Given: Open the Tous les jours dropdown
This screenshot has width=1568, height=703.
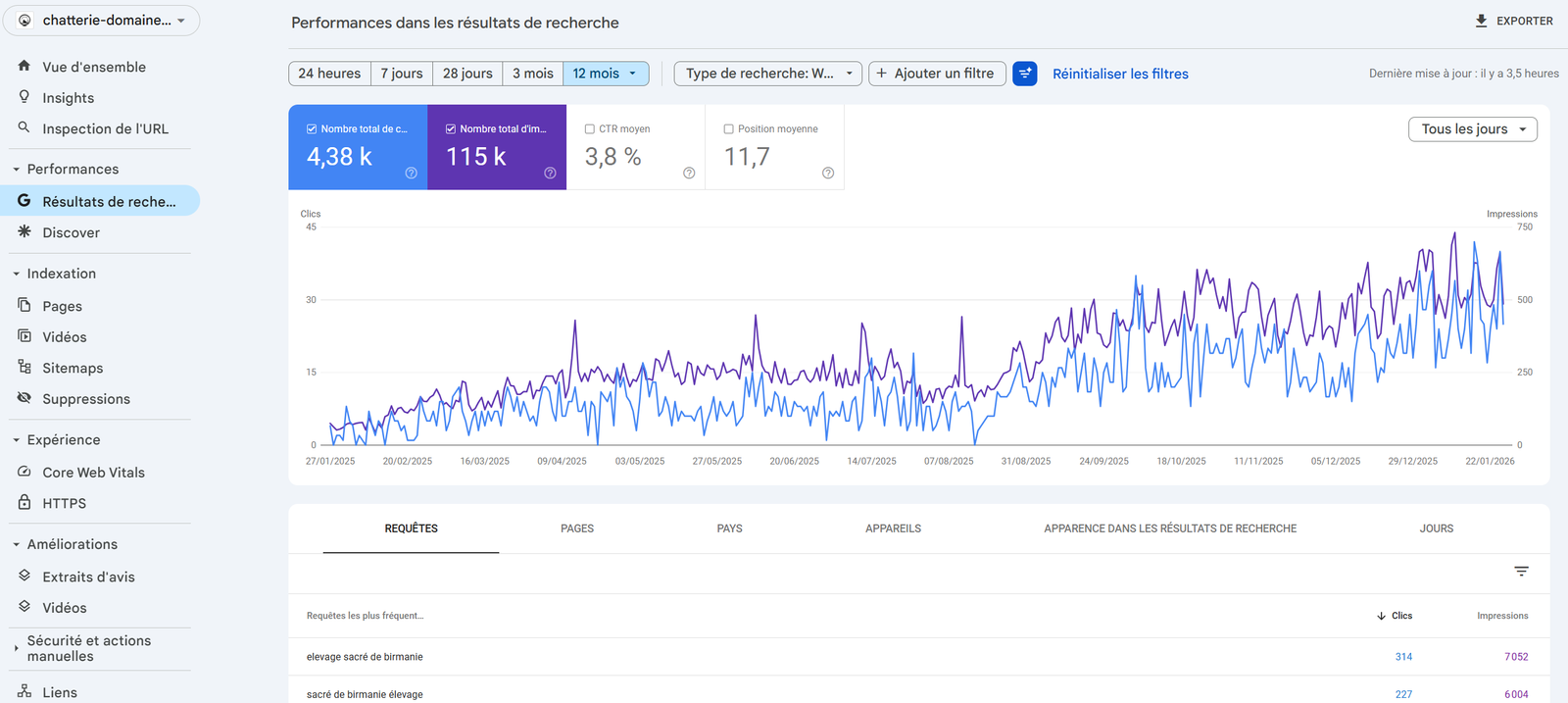Looking at the screenshot, I should pyautogui.click(x=1472, y=129).
